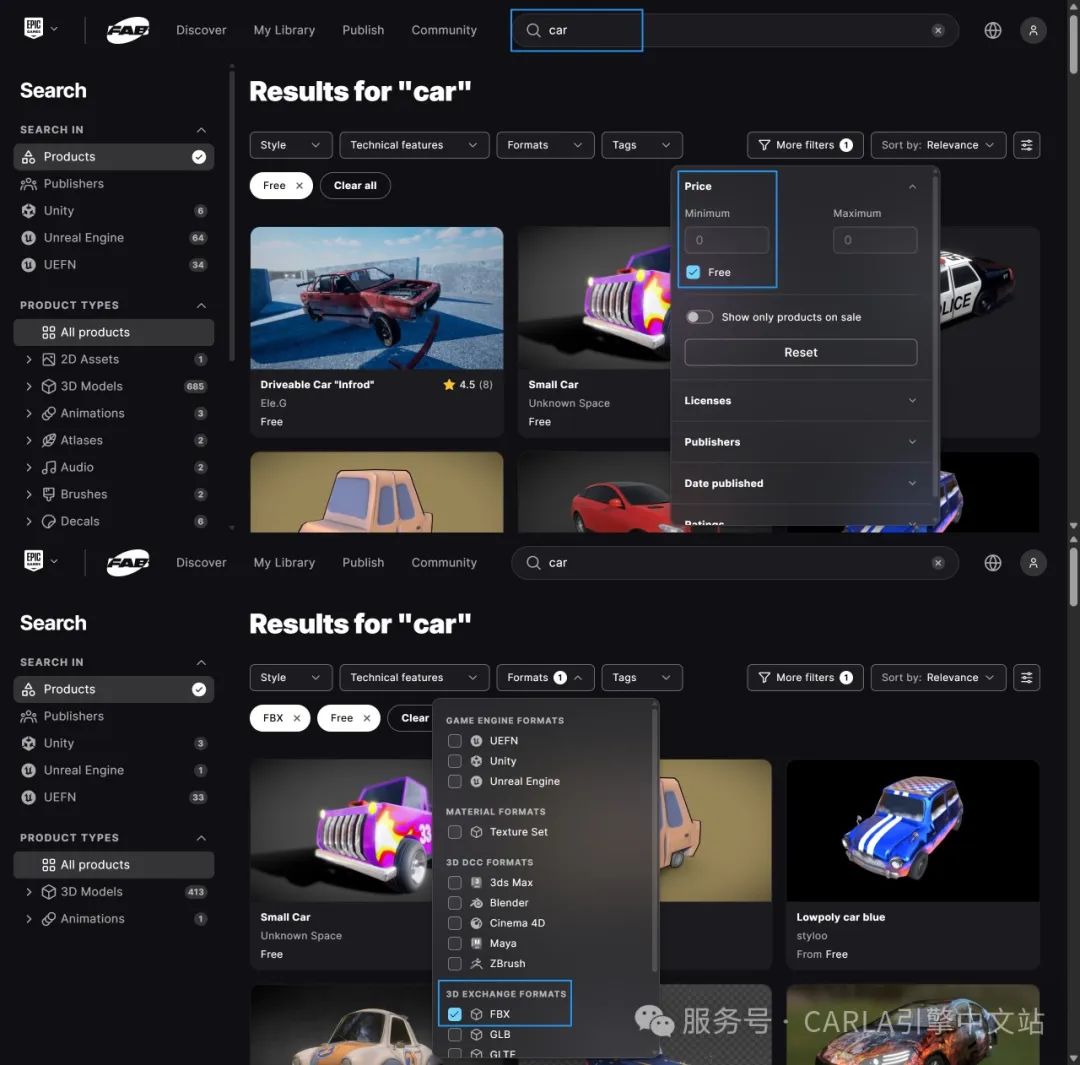The image size is (1080, 1065).
Task: Click the Reset button in Price panel
Action: coord(800,352)
